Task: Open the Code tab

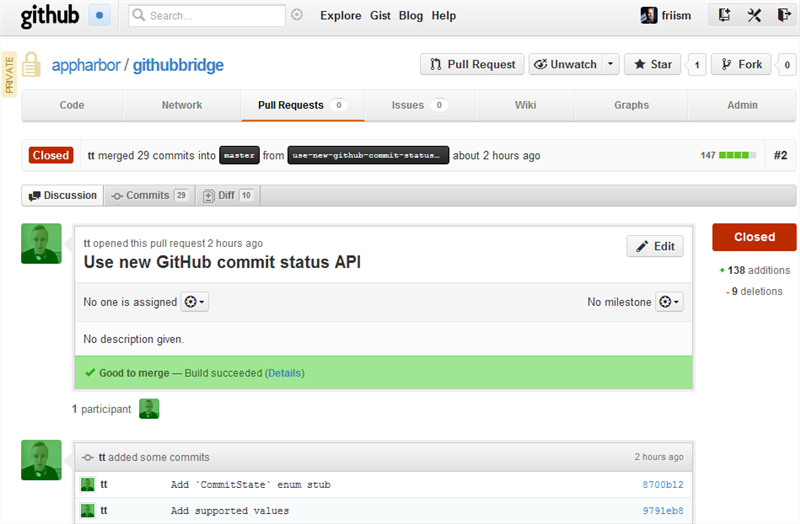Action: (72, 105)
